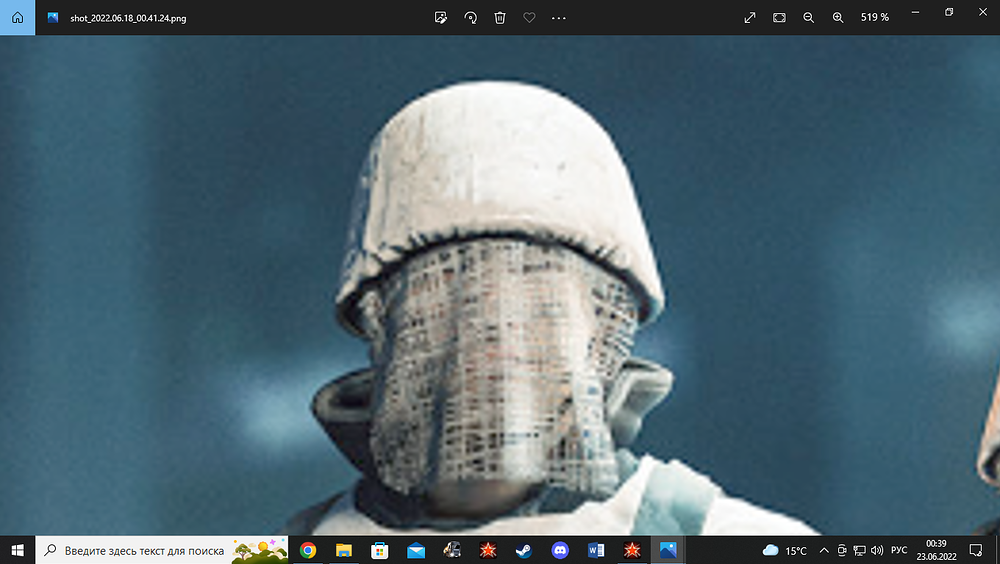Screen dimensions: 1000x564
Task: Restore down the Photos window
Action: [x=949, y=12]
